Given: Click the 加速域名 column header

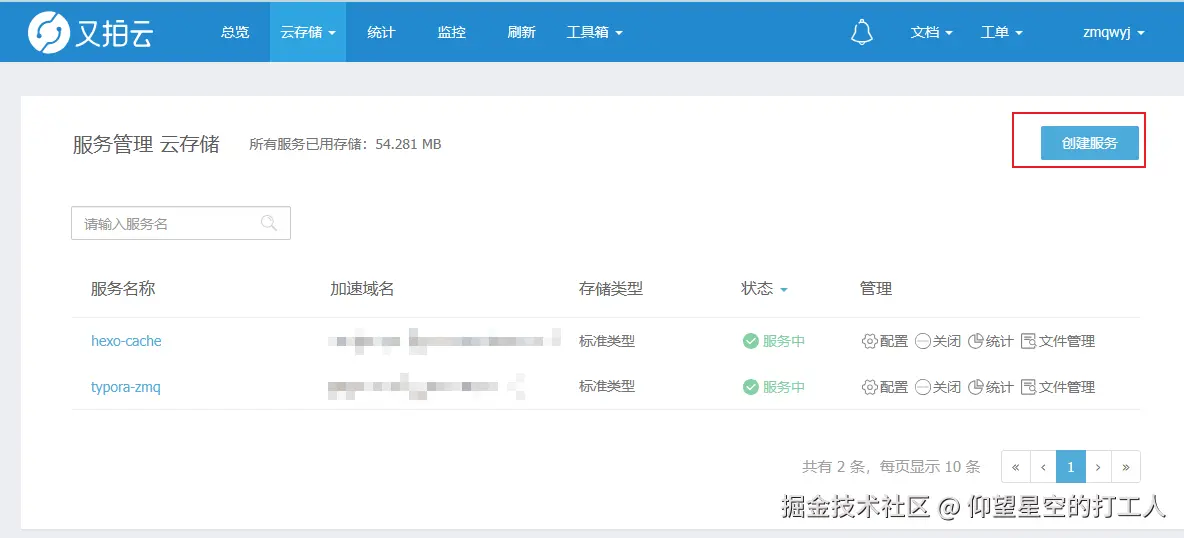Looking at the screenshot, I should pyautogui.click(x=362, y=289).
